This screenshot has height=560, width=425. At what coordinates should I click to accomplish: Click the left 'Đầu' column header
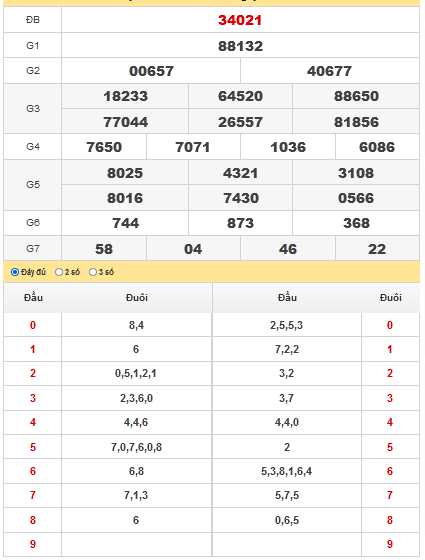(x=33, y=298)
